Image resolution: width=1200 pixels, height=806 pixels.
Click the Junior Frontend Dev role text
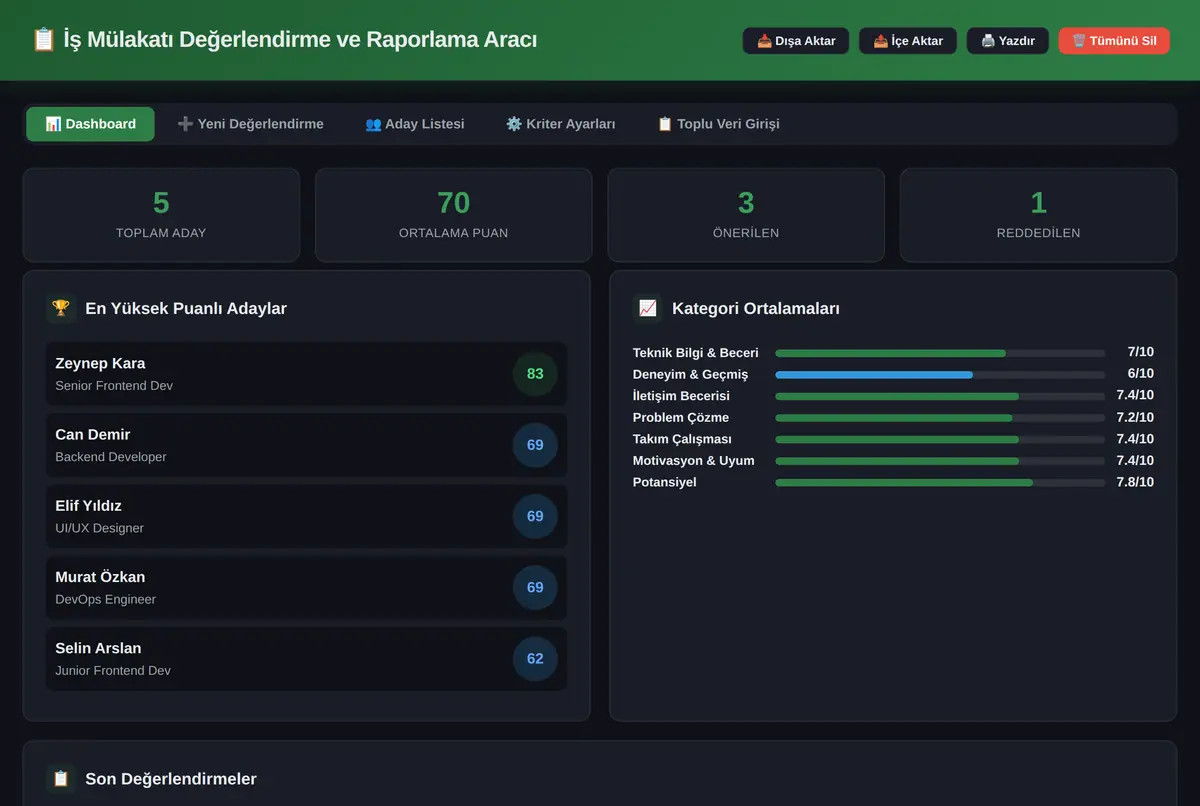click(x=113, y=670)
